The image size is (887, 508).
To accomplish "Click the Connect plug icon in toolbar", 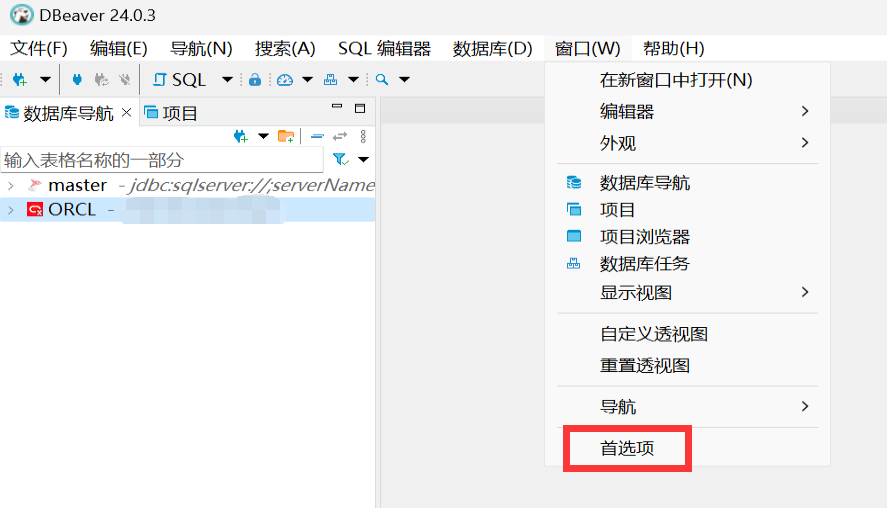I will [77, 80].
